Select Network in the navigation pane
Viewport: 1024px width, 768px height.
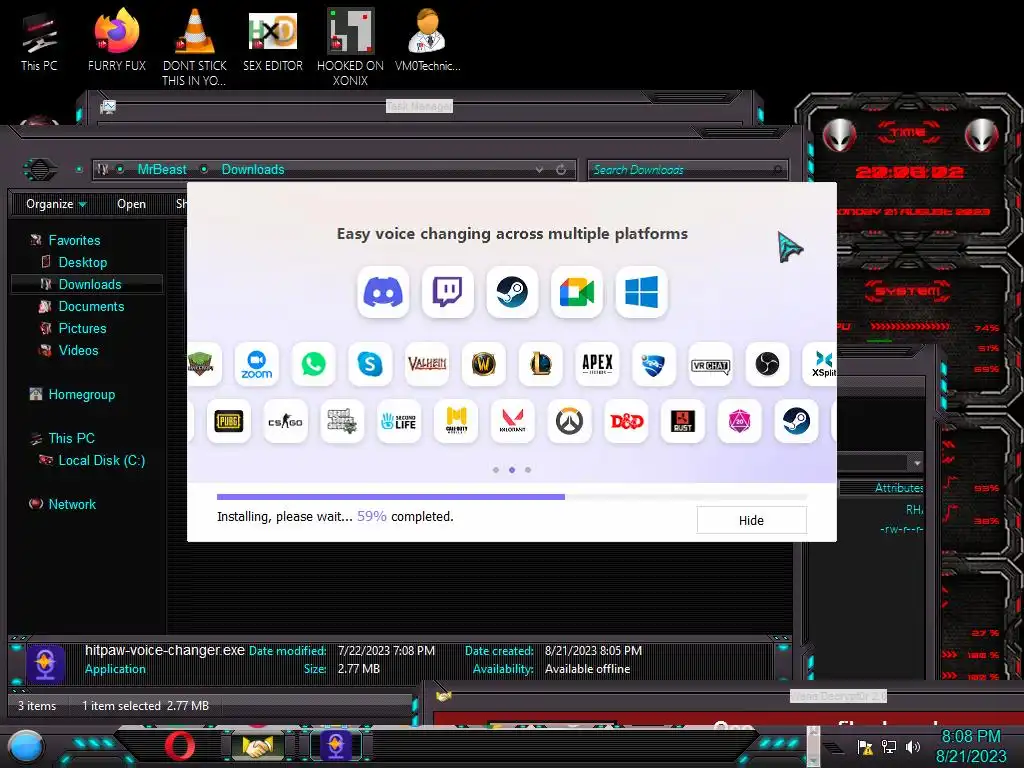(72, 504)
